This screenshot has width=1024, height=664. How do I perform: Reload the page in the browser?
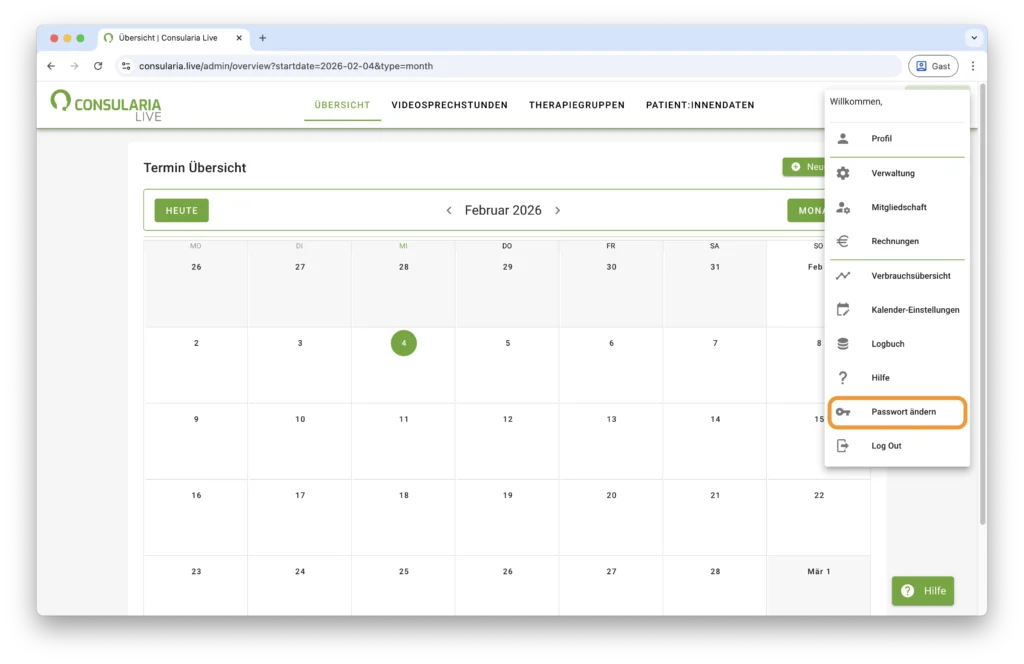(x=98, y=66)
